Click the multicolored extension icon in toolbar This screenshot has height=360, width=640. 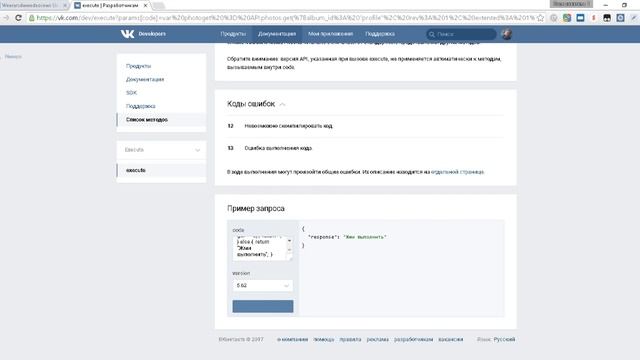pyautogui.click(x=567, y=18)
